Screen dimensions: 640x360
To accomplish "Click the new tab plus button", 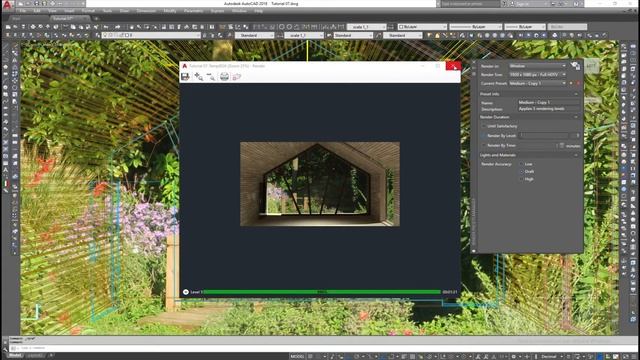I will click(x=96, y=18).
